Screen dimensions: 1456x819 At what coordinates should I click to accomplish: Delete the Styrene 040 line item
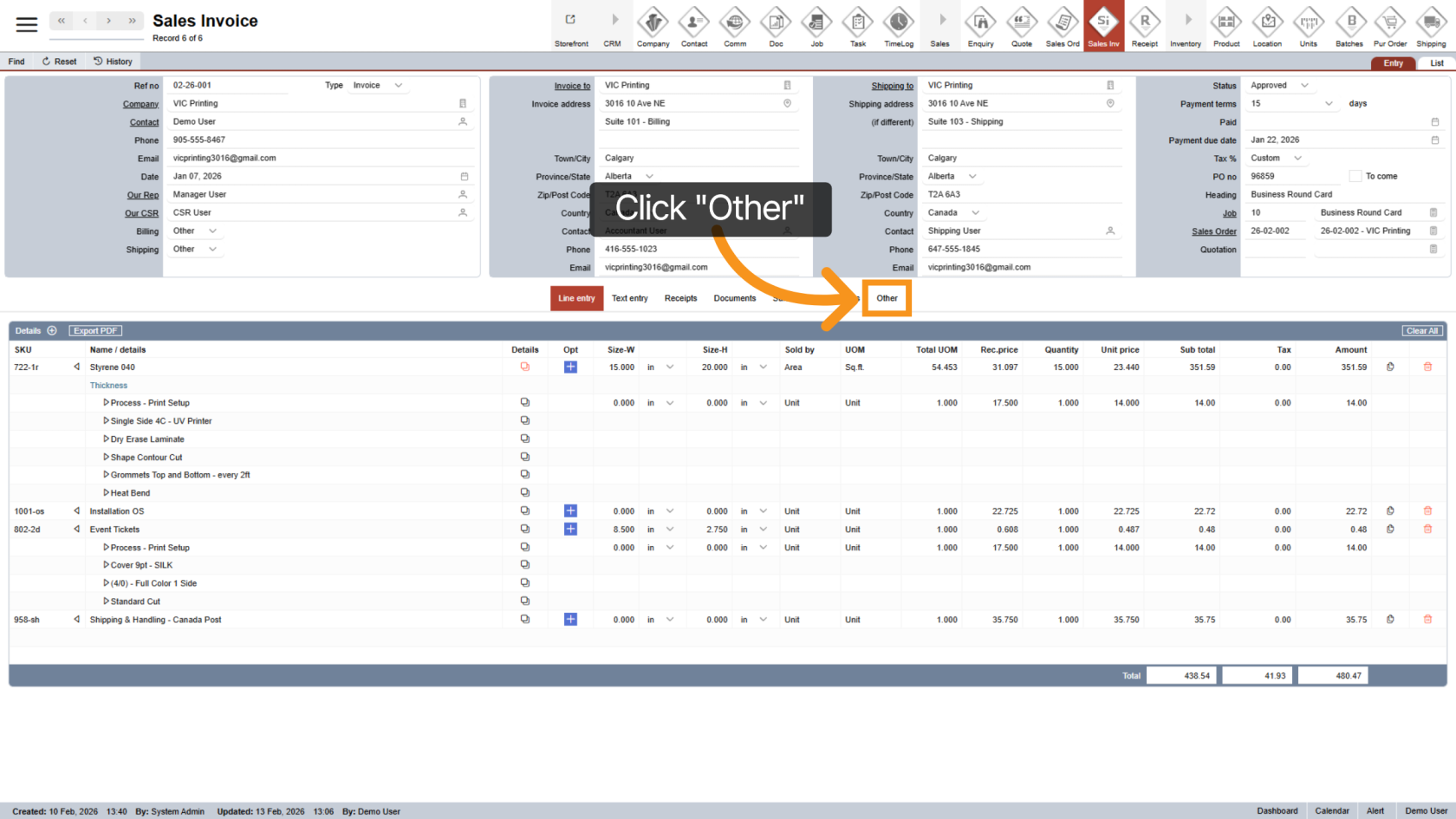1427,367
